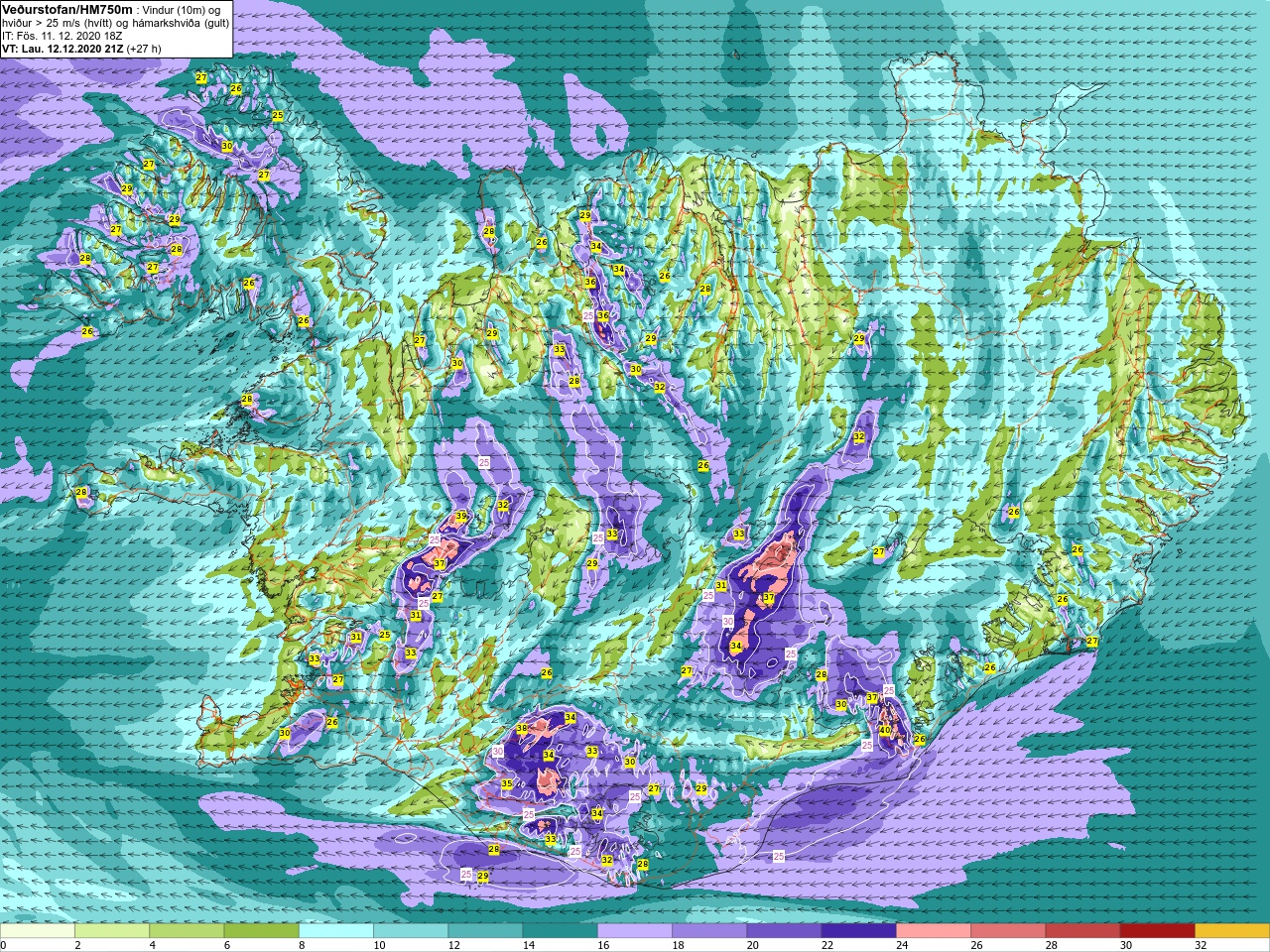Viewport: 1270px width, 952px height.
Task: Click the 12–14 teal legend swatch
Action: (x=485, y=931)
